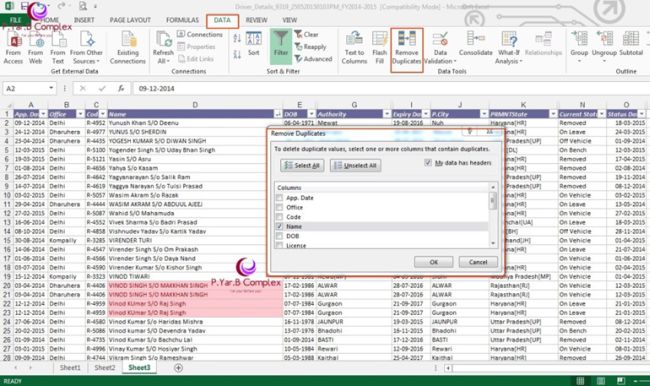The height and width of the screenshot is (386, 650).
Task: Click the Group outline icon
Action: coord(579,39)
